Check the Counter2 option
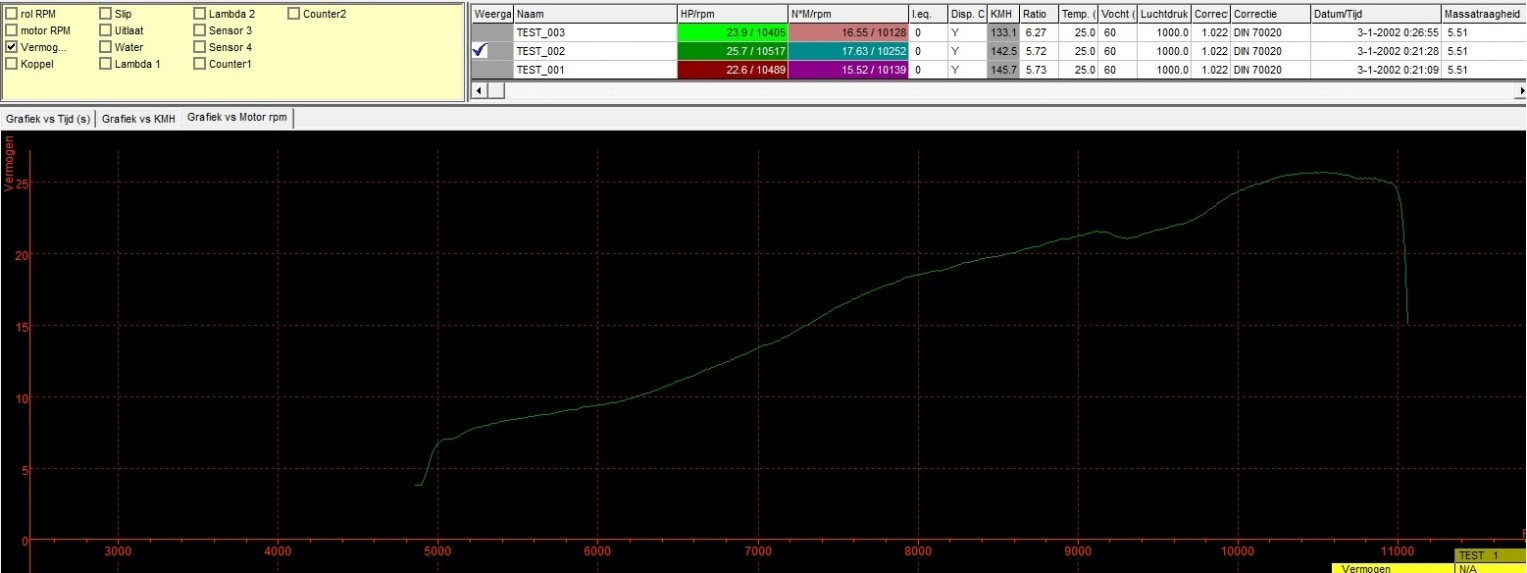Viewport: 1527px width, 573px height. click(x=294, y=14)
